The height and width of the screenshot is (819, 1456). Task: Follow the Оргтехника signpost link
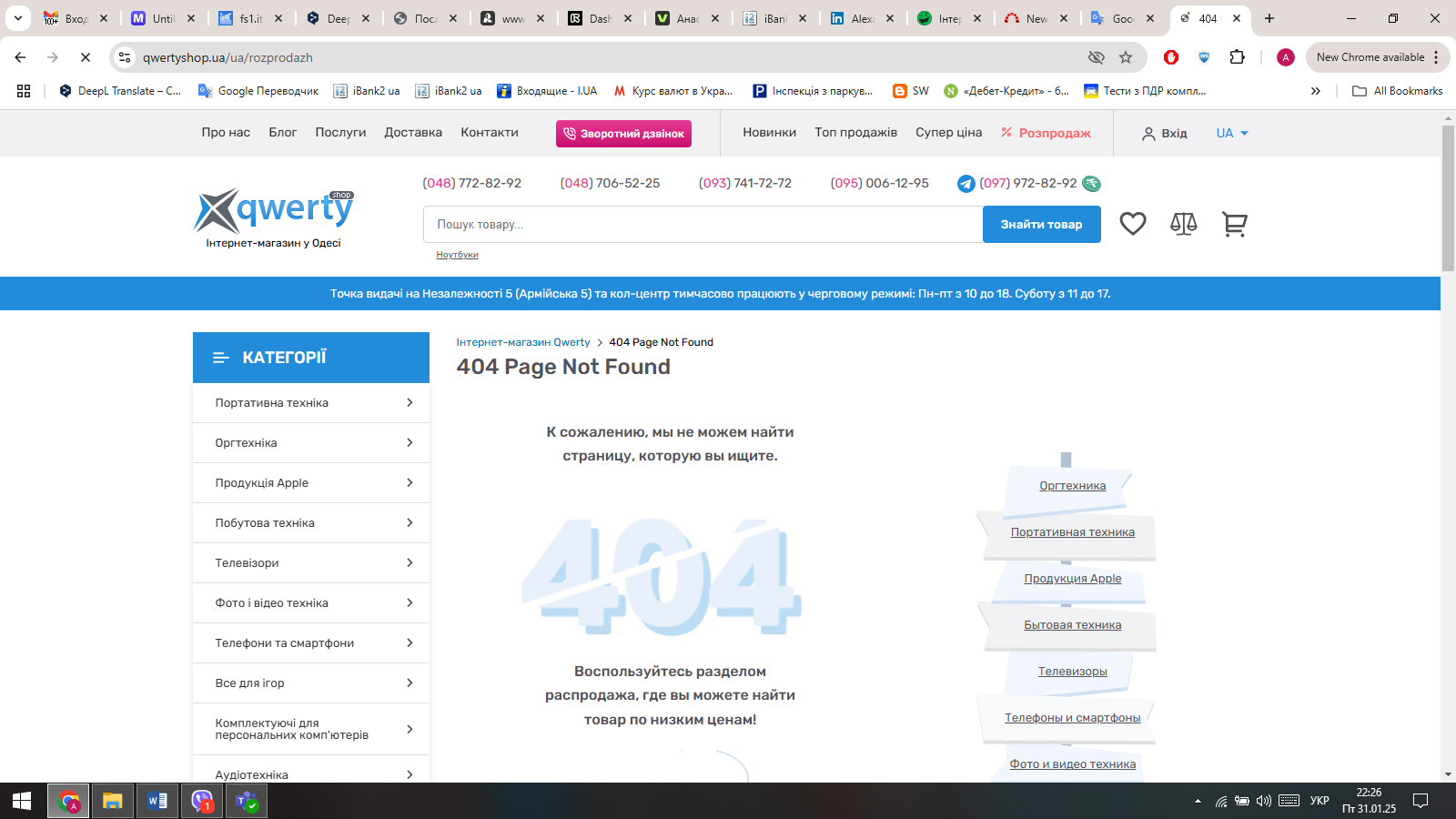coord(1072,486)
